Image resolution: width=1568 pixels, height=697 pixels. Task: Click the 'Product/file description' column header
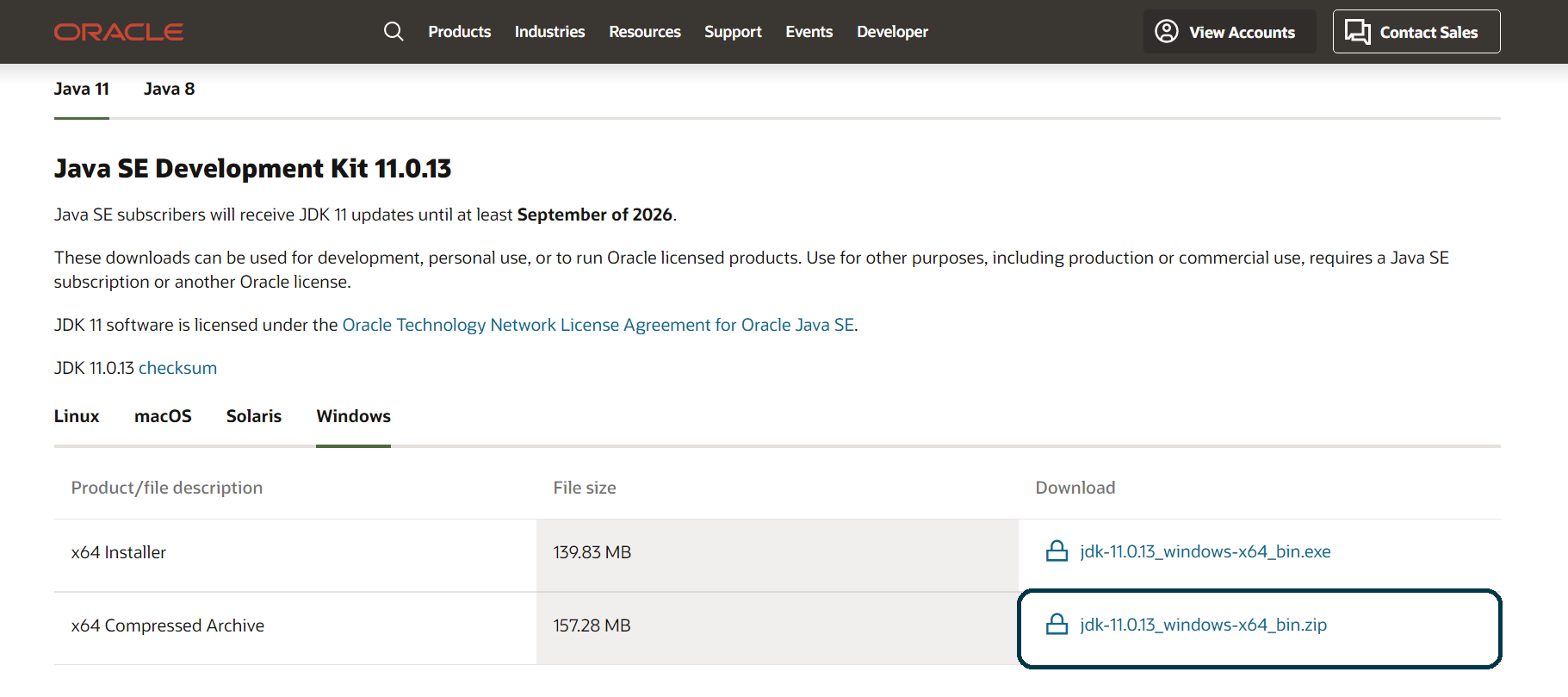tap(167, 488)
